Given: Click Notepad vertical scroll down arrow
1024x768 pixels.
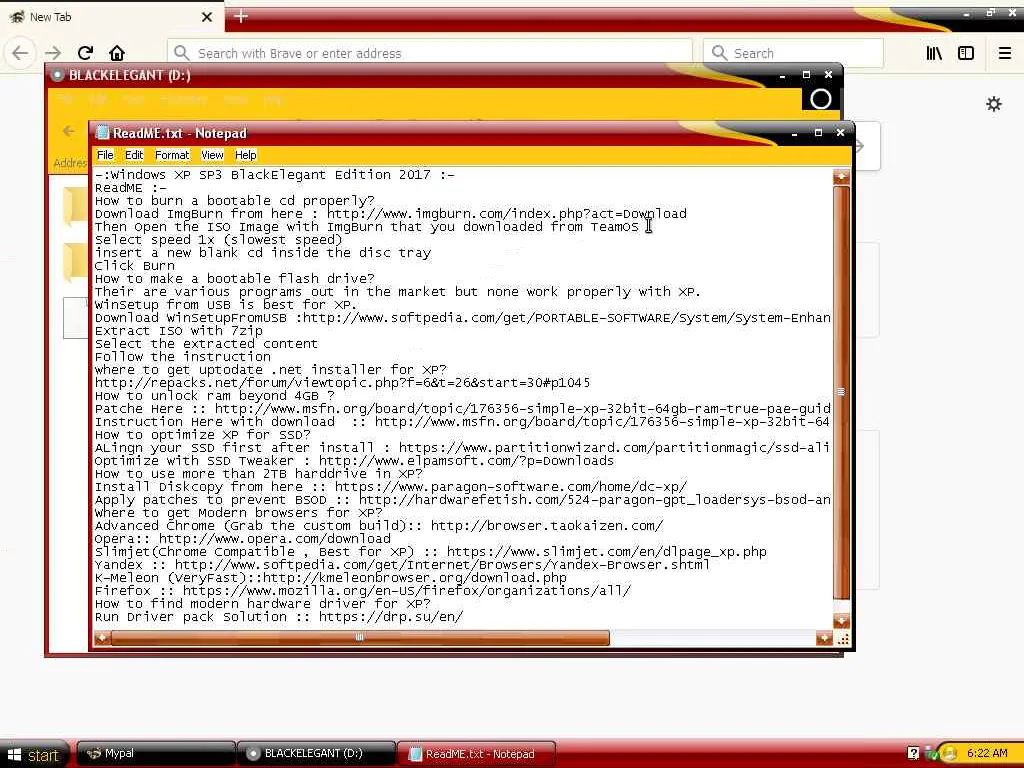Looking at the screenshot, I should tap(841, 620).
